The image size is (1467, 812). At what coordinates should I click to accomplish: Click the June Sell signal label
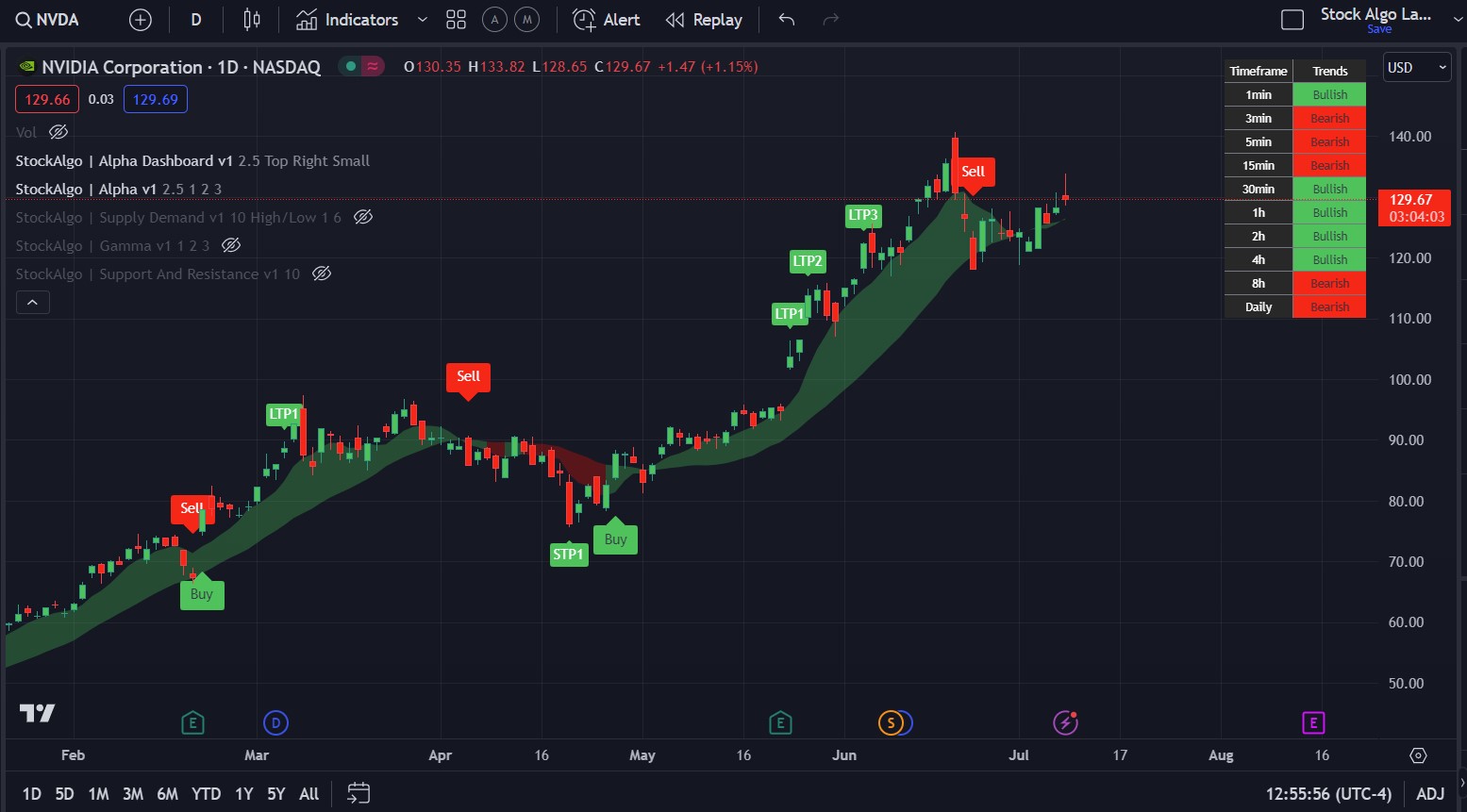pos(973,172)
